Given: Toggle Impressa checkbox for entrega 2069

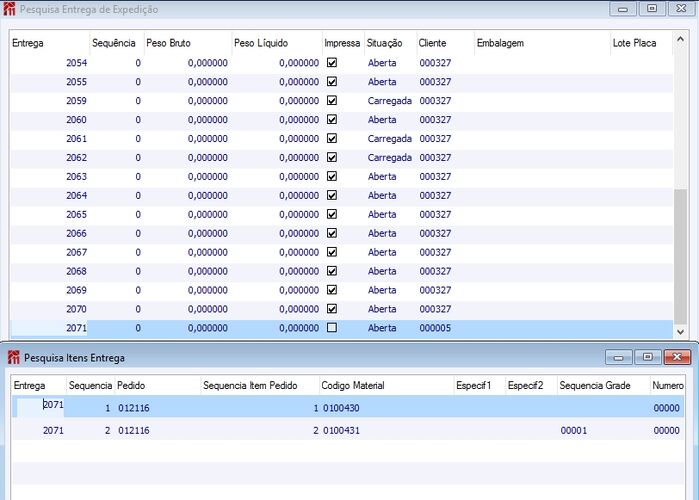Looking at the screenshot, I should tap(332, 290).
